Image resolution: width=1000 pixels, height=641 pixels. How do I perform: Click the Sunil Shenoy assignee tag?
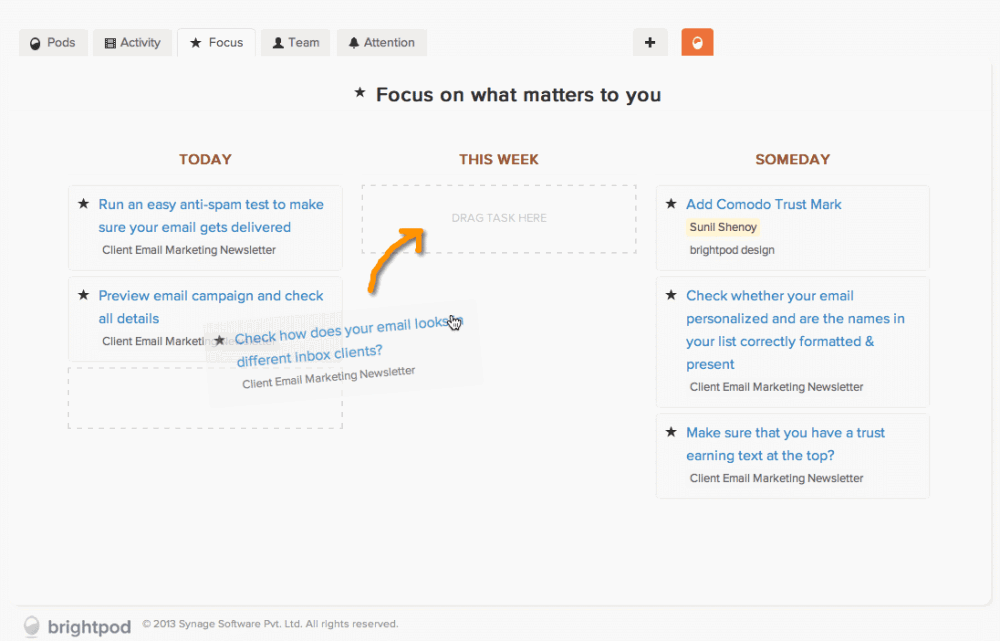pyautogui.click(x=723, y=227)
